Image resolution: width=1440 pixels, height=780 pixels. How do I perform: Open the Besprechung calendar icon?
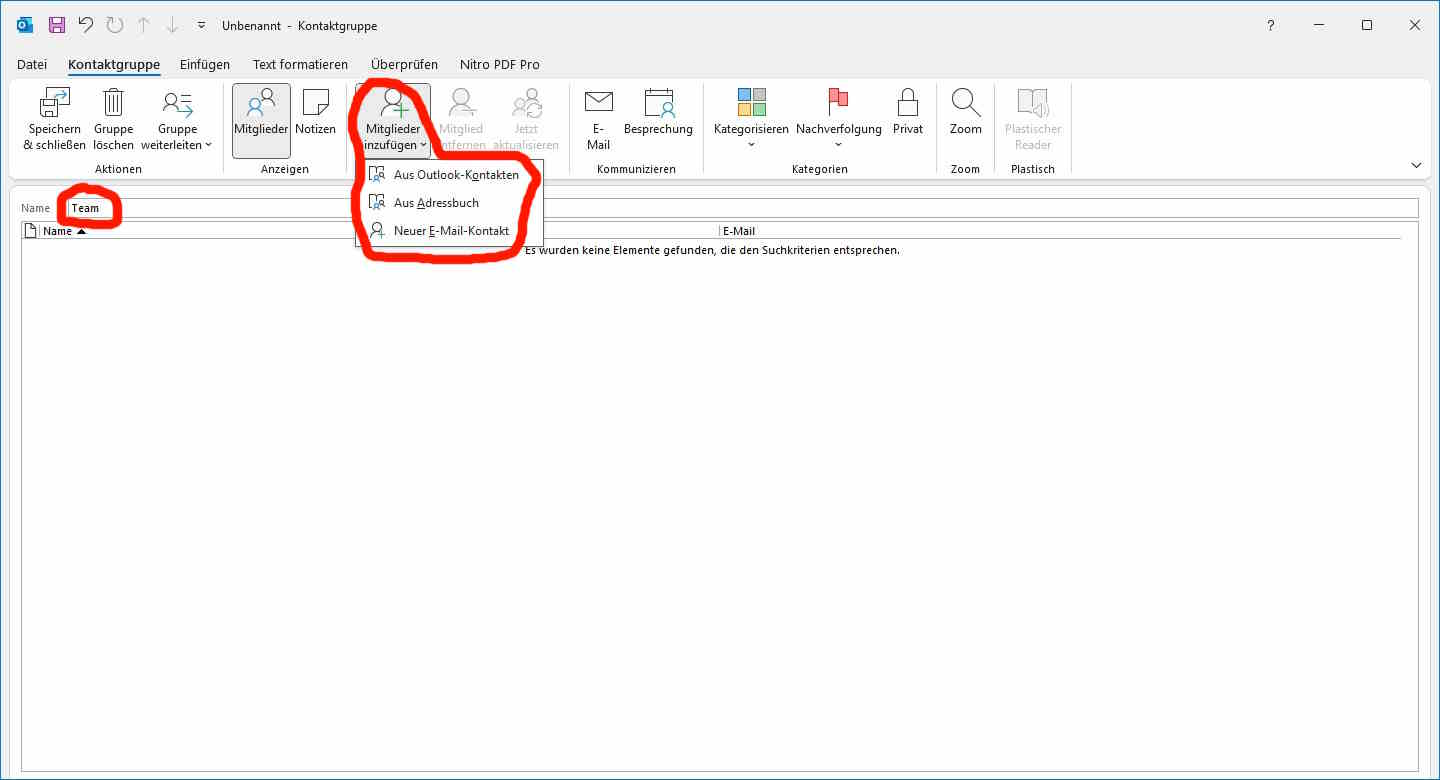click(x=658, y=104)
